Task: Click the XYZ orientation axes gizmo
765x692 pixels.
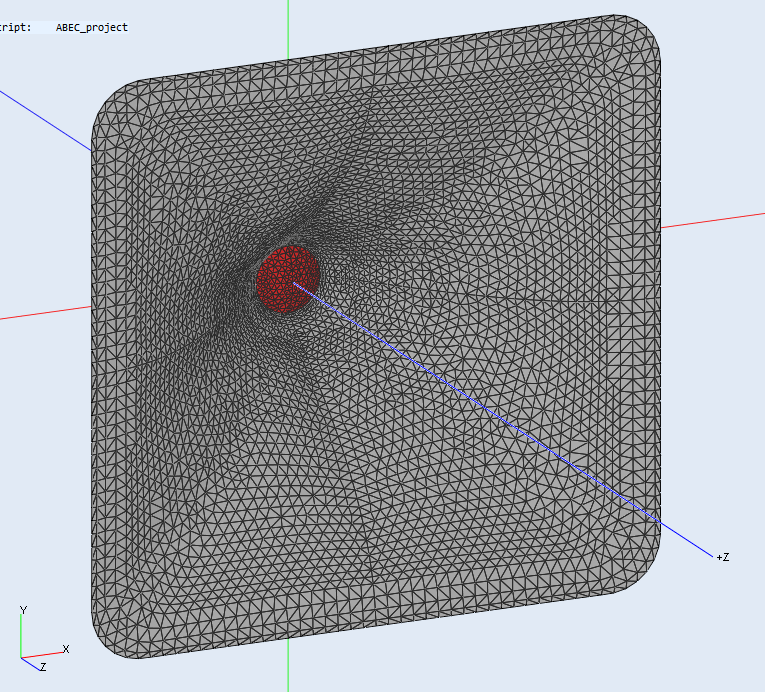Action: pyautogui.click(x=44, y=639)
